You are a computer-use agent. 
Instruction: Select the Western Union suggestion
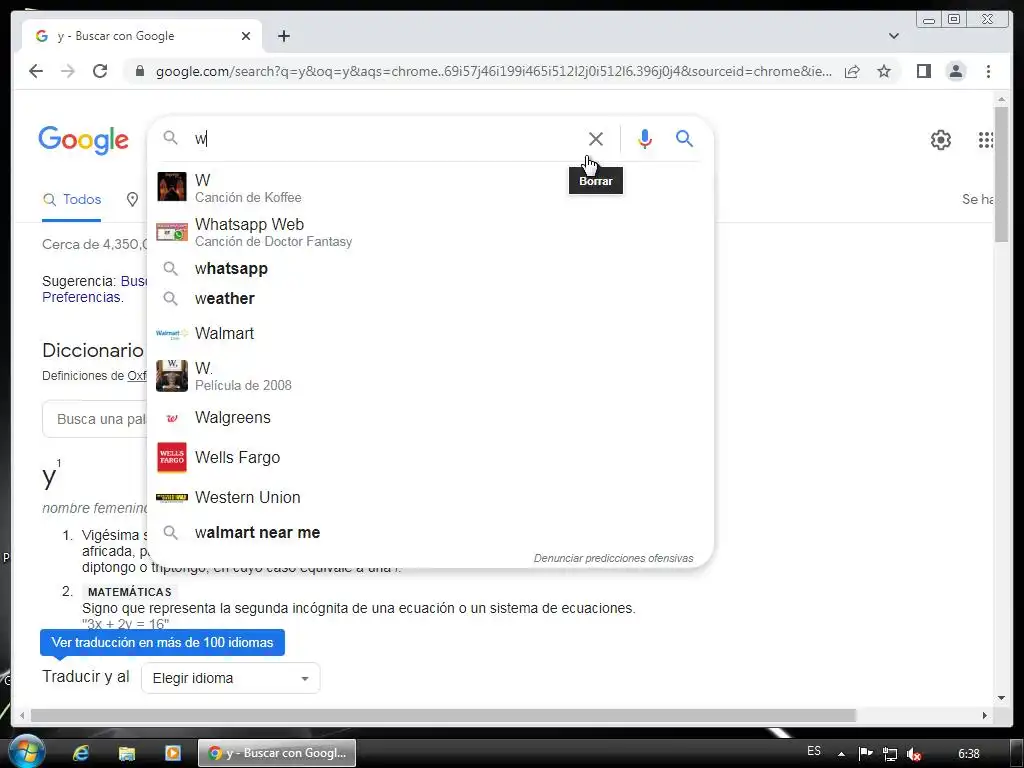point(430,497)
